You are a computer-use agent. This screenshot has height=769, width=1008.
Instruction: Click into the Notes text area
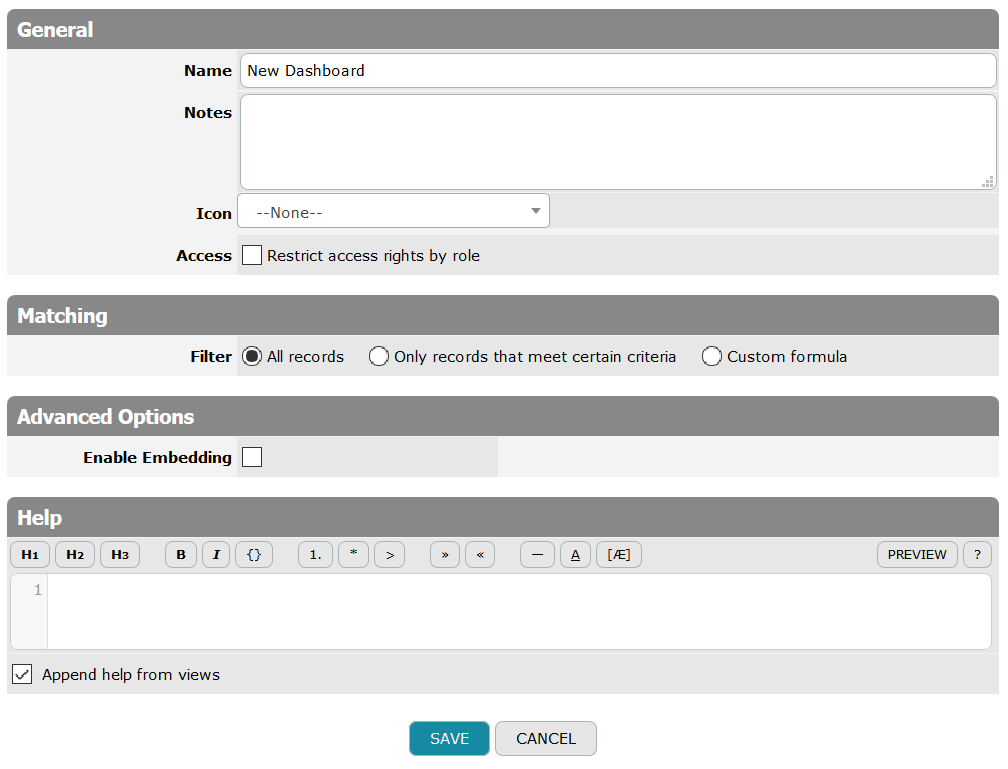pos(618,142)
